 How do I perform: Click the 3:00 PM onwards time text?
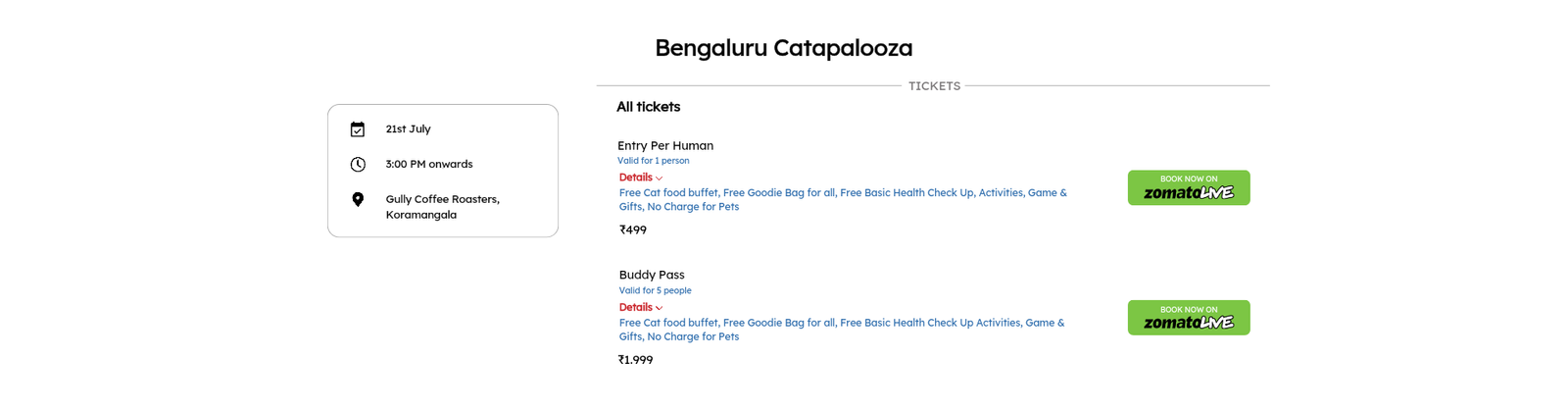click(429, 164)
